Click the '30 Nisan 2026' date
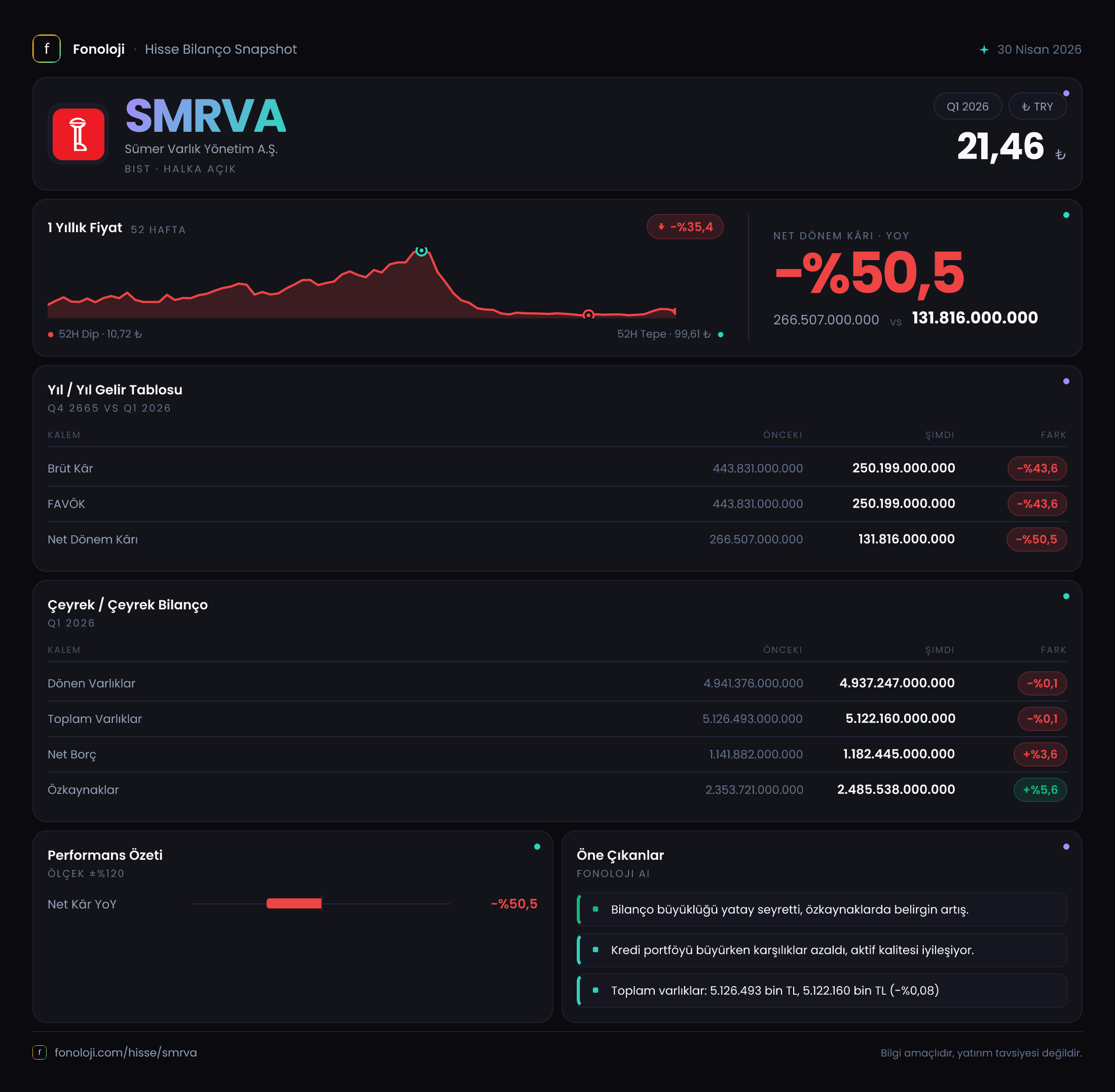 [x=1039, y=50]
